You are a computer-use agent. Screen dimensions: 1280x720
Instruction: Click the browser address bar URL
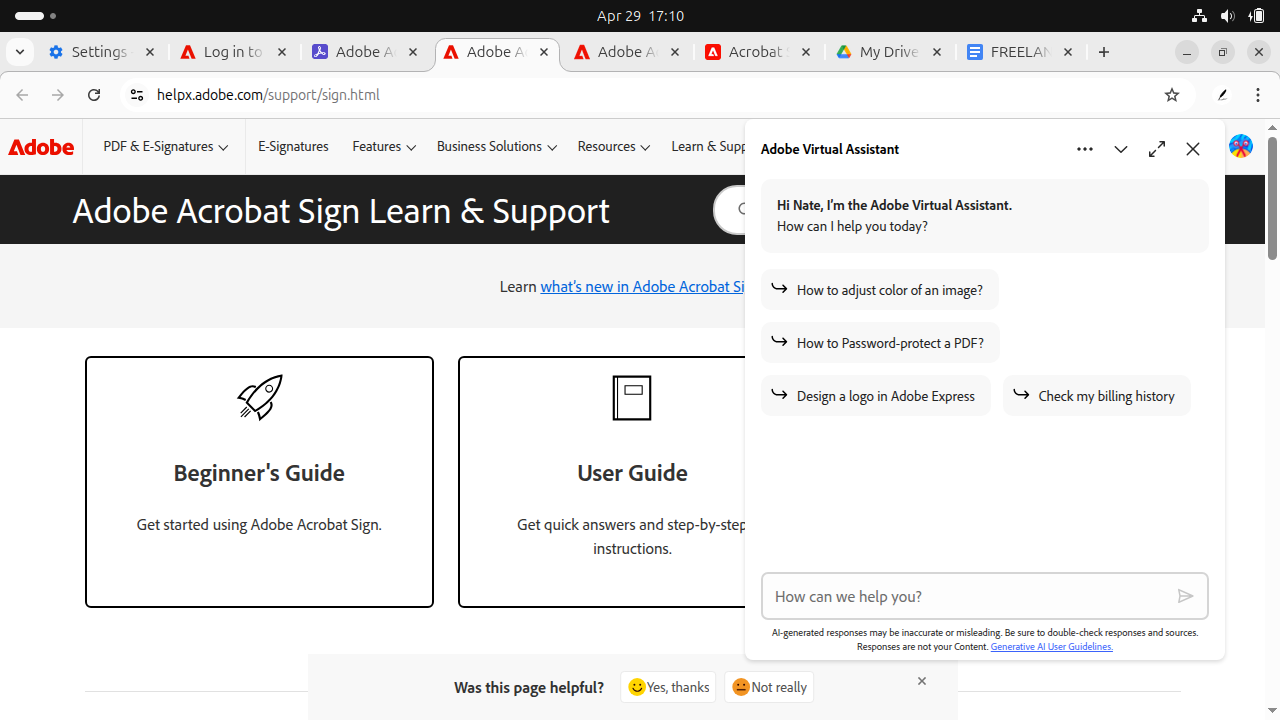coord(268,95)
